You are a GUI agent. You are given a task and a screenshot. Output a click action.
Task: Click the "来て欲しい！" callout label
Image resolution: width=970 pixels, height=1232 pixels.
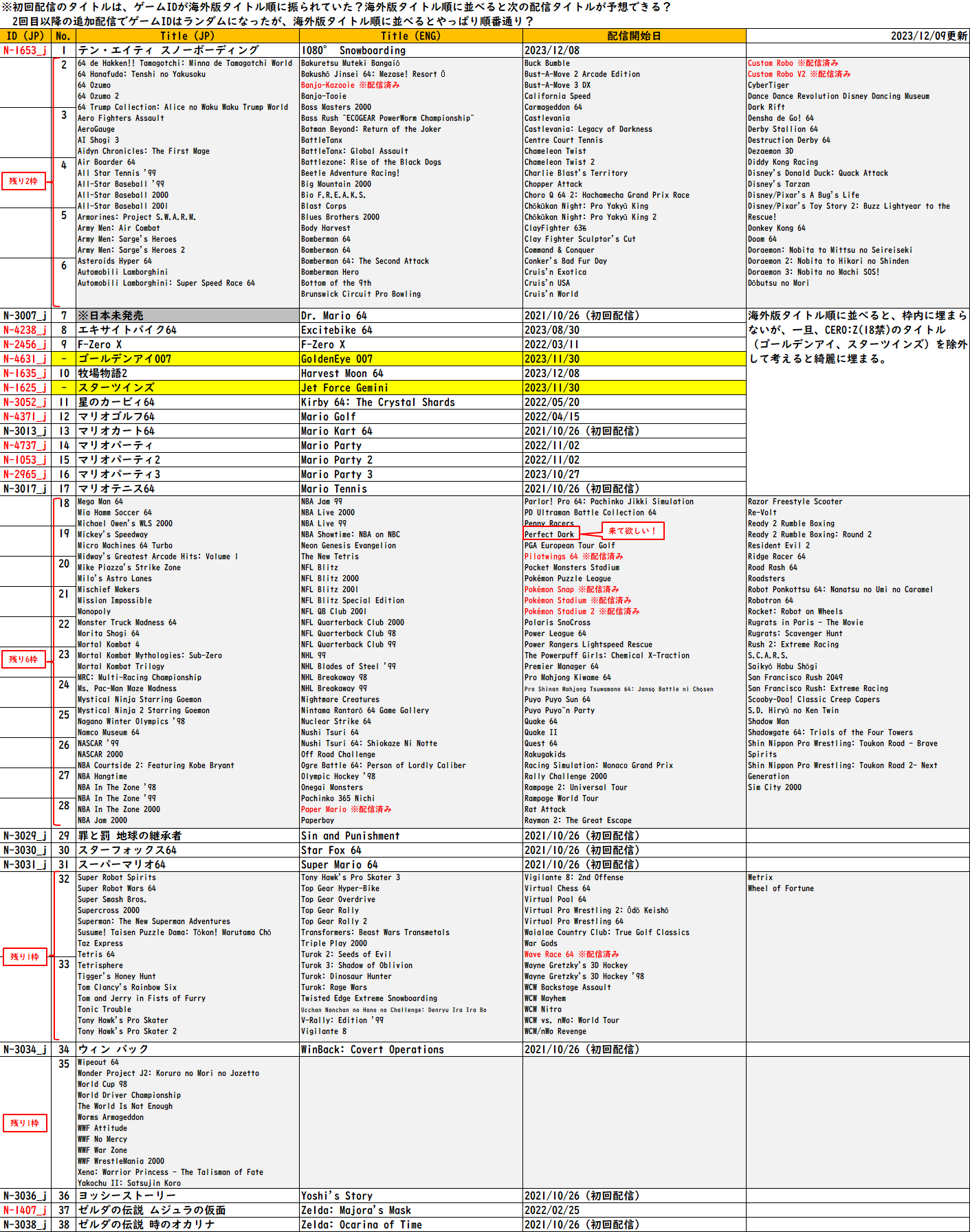click(x=633, y=531)
